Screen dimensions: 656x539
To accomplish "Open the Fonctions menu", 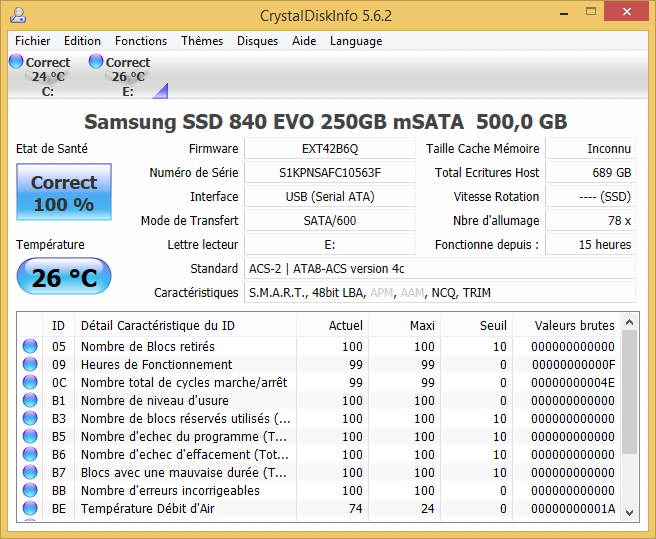I will tap(141, 41).
